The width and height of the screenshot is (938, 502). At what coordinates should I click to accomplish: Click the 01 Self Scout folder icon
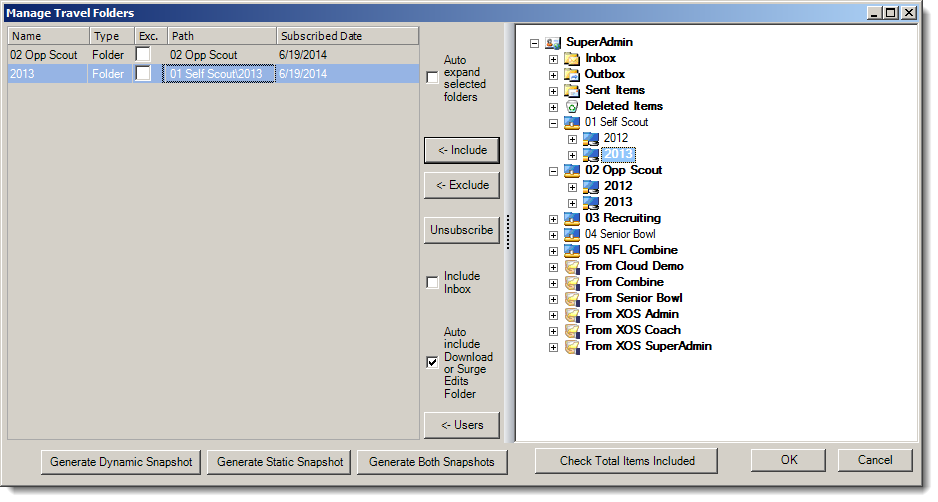(x=572, y=123)
